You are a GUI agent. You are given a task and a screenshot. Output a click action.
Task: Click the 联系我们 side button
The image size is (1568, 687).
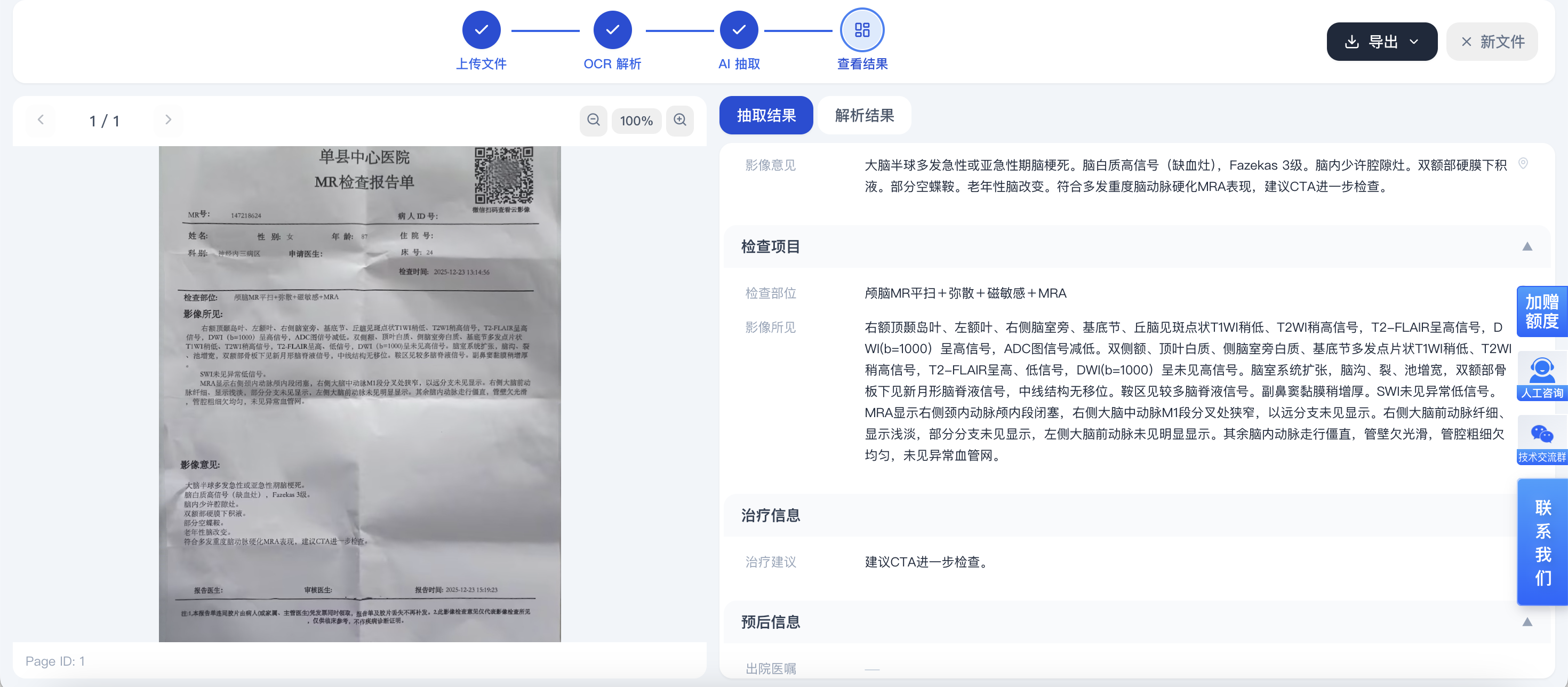1542,541
